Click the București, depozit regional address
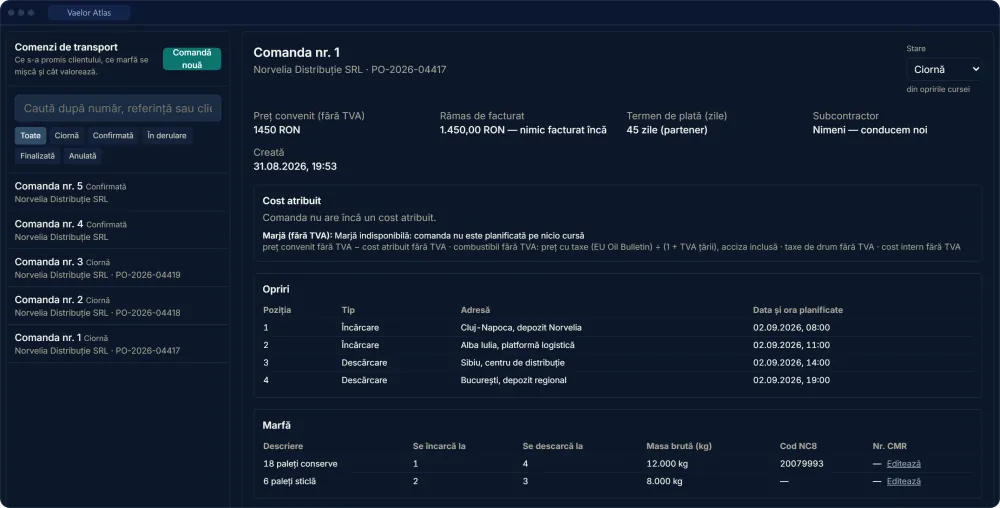 click(513, 380)
